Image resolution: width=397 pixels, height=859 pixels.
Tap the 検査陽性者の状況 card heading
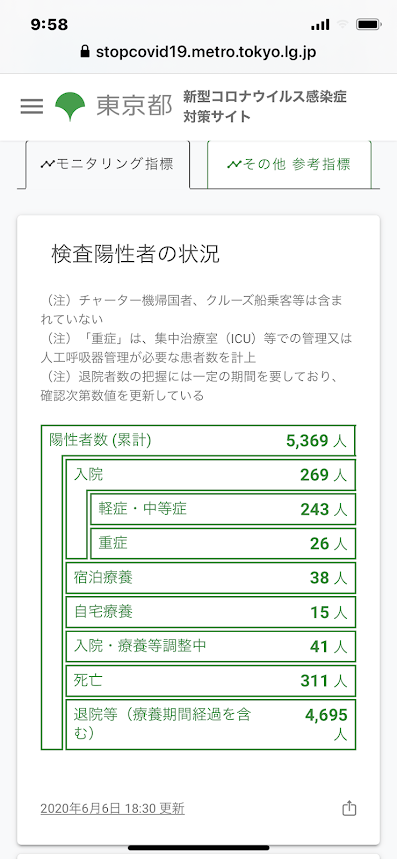(135, 254)
